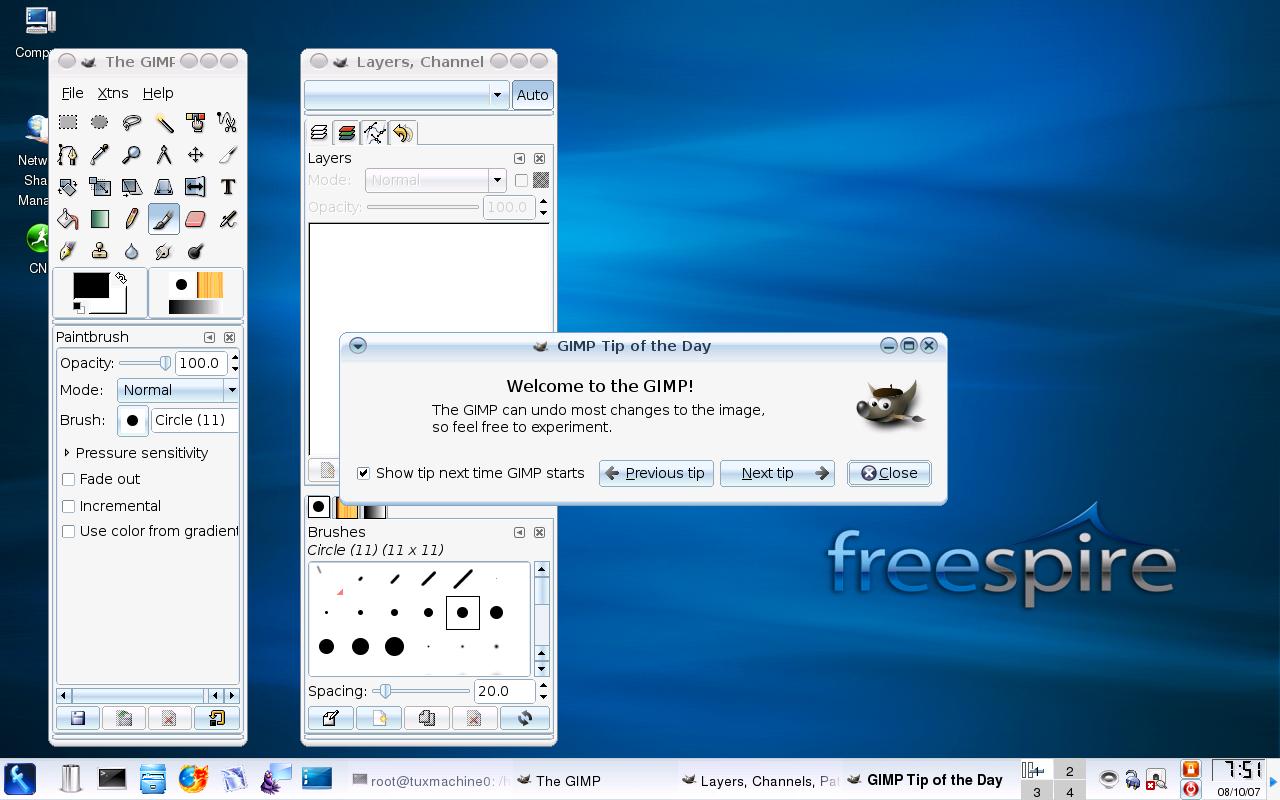Select the Move tool
Viewport: 1280px width, 800px height.
[x=196, y=155]
